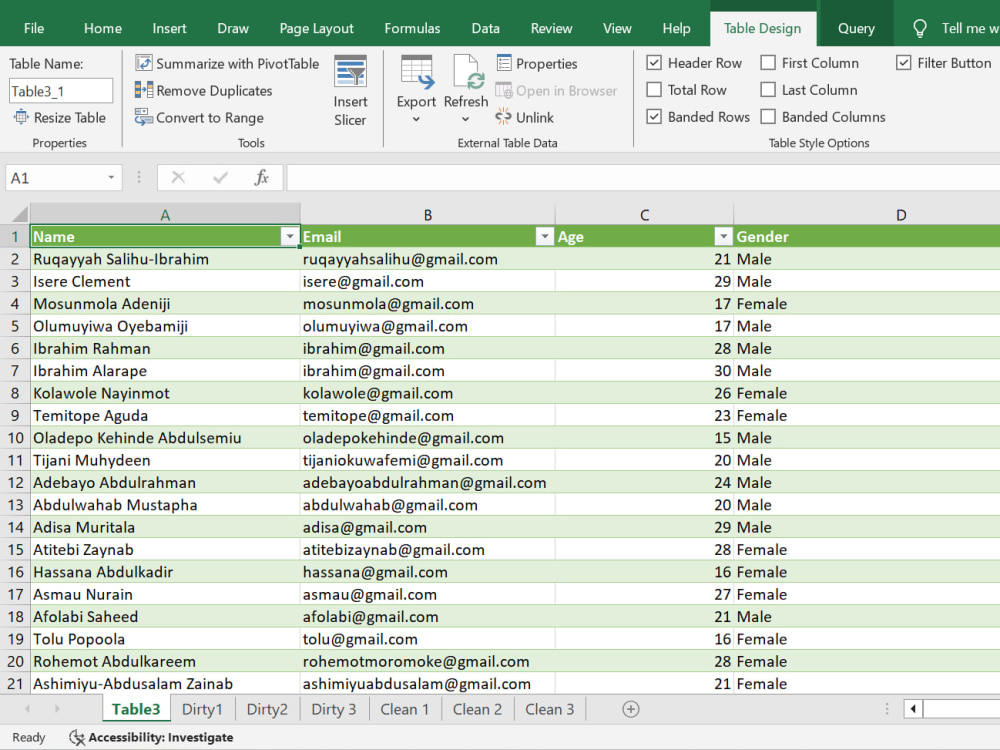Click the Insert Function fx icon
This screenshot has width=1000, height=750.
click(261, 177)
